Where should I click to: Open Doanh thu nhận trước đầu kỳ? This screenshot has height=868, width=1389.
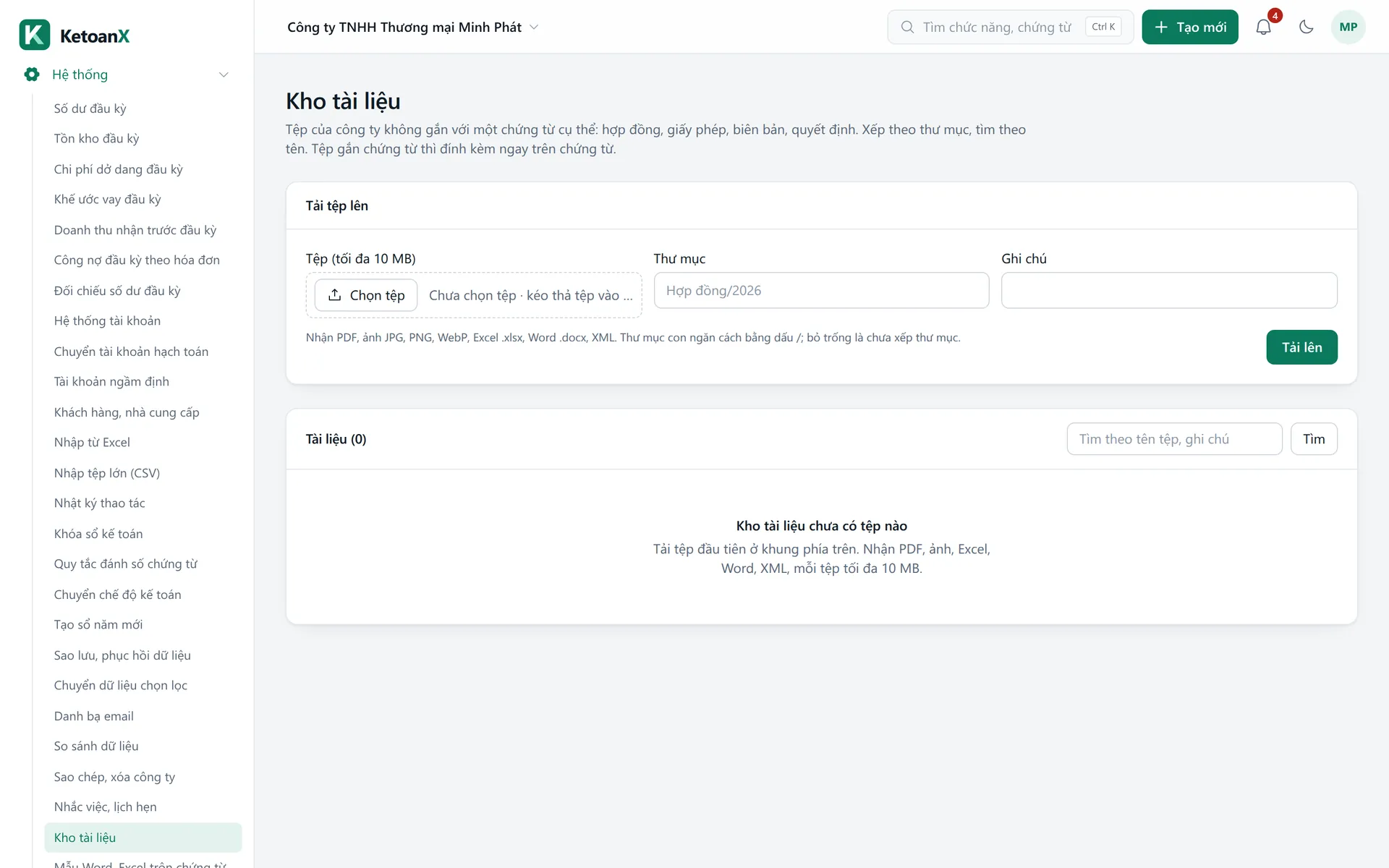click(x=143, y=230)
